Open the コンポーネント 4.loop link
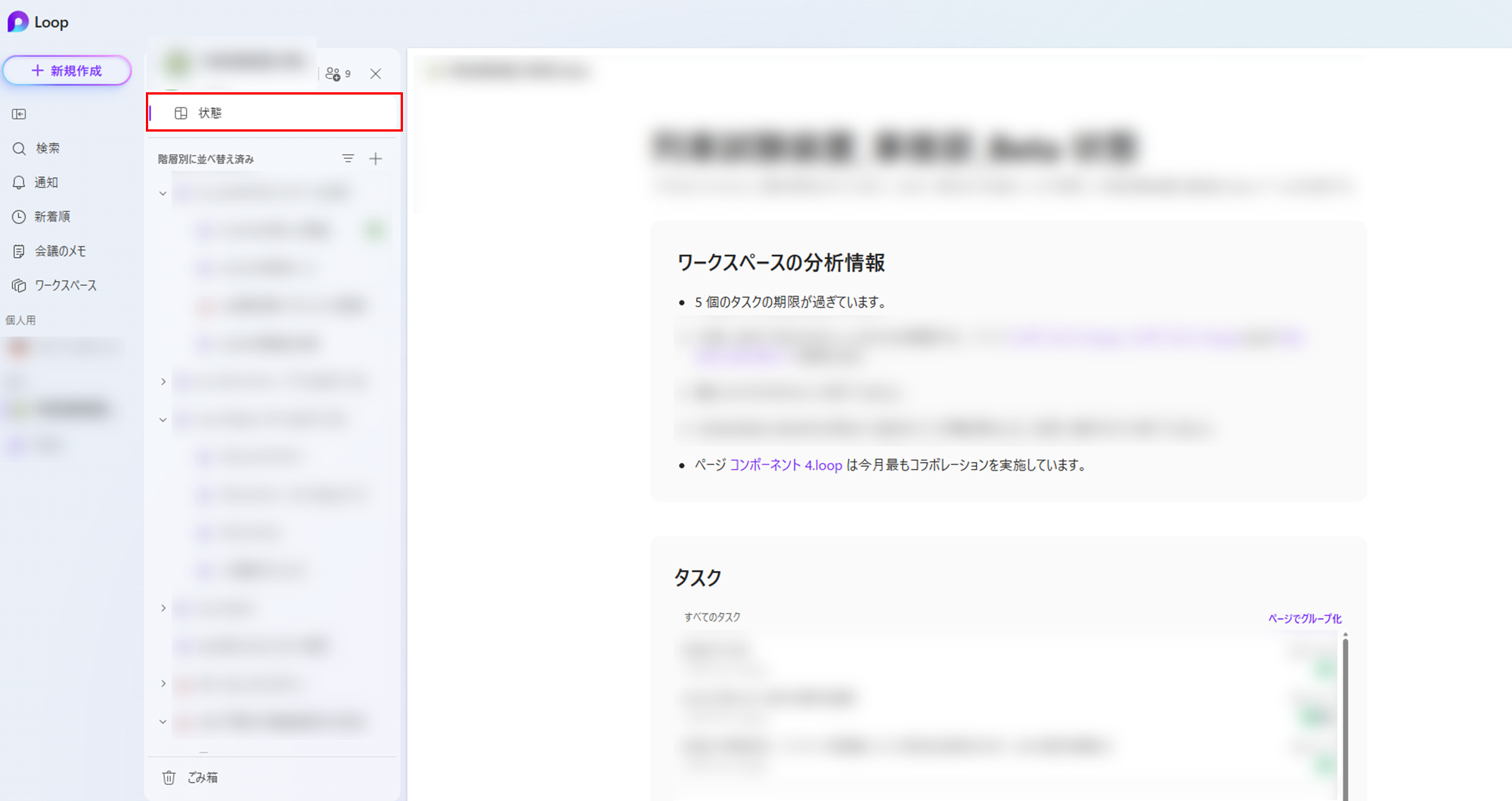 [785, 465]
